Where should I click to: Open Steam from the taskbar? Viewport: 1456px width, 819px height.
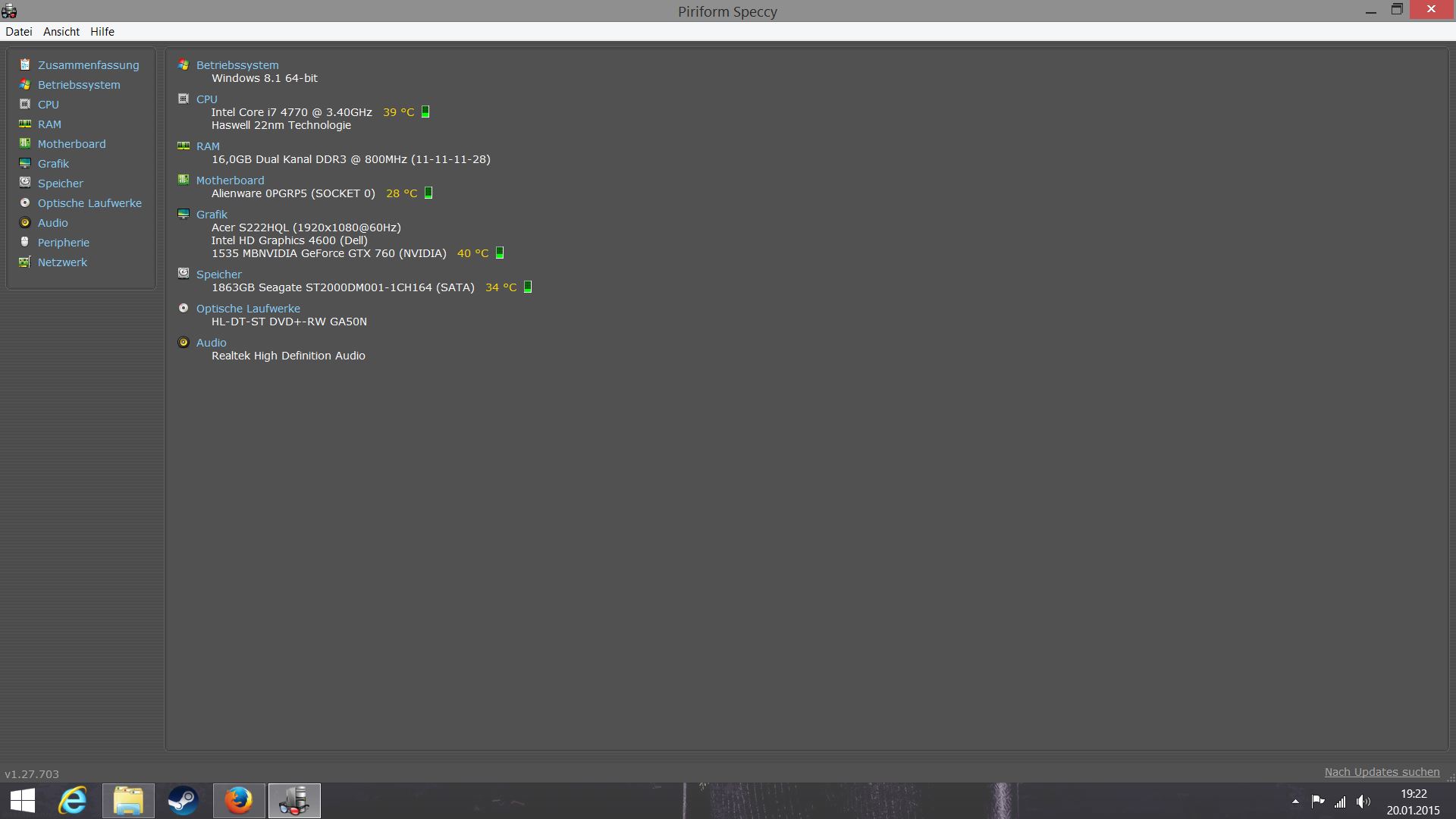tap(183, 801)
